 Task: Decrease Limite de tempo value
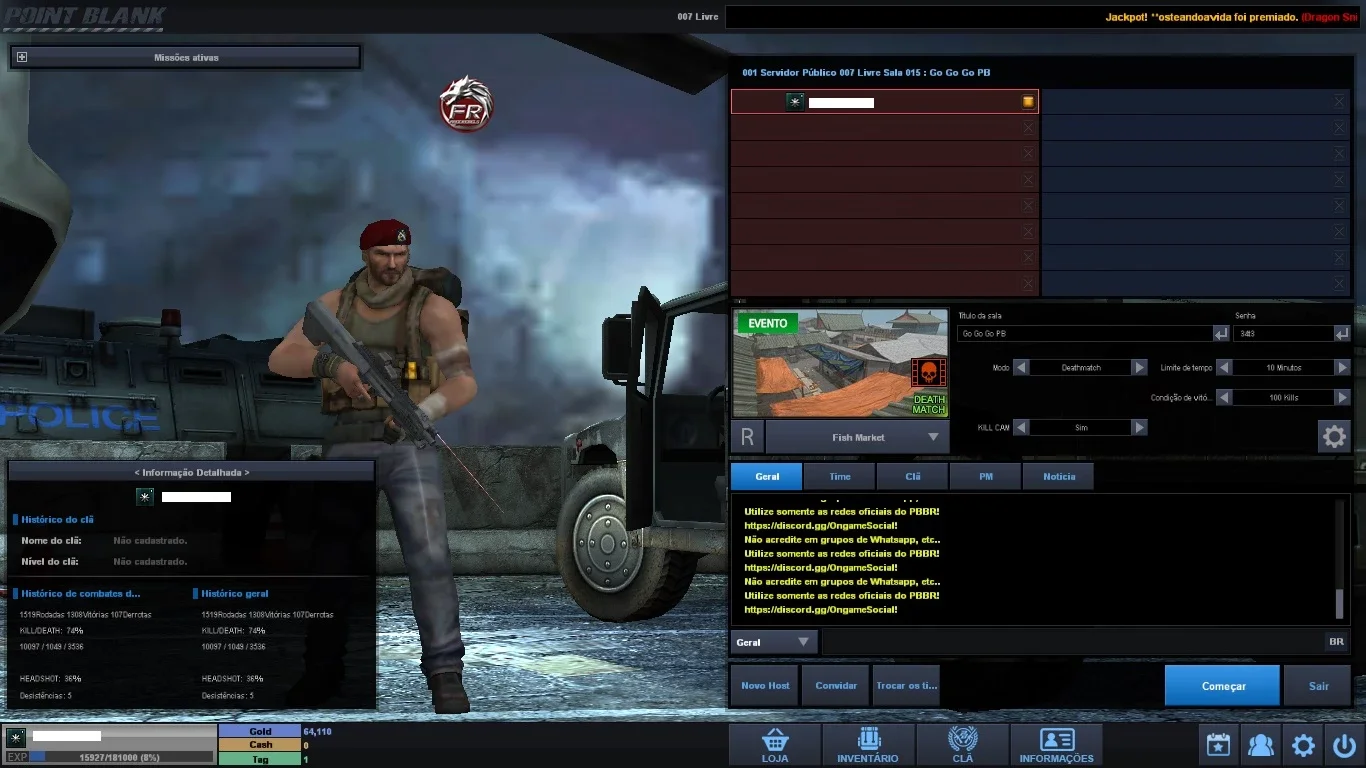pyautogui.click(x=1224, y=368)
